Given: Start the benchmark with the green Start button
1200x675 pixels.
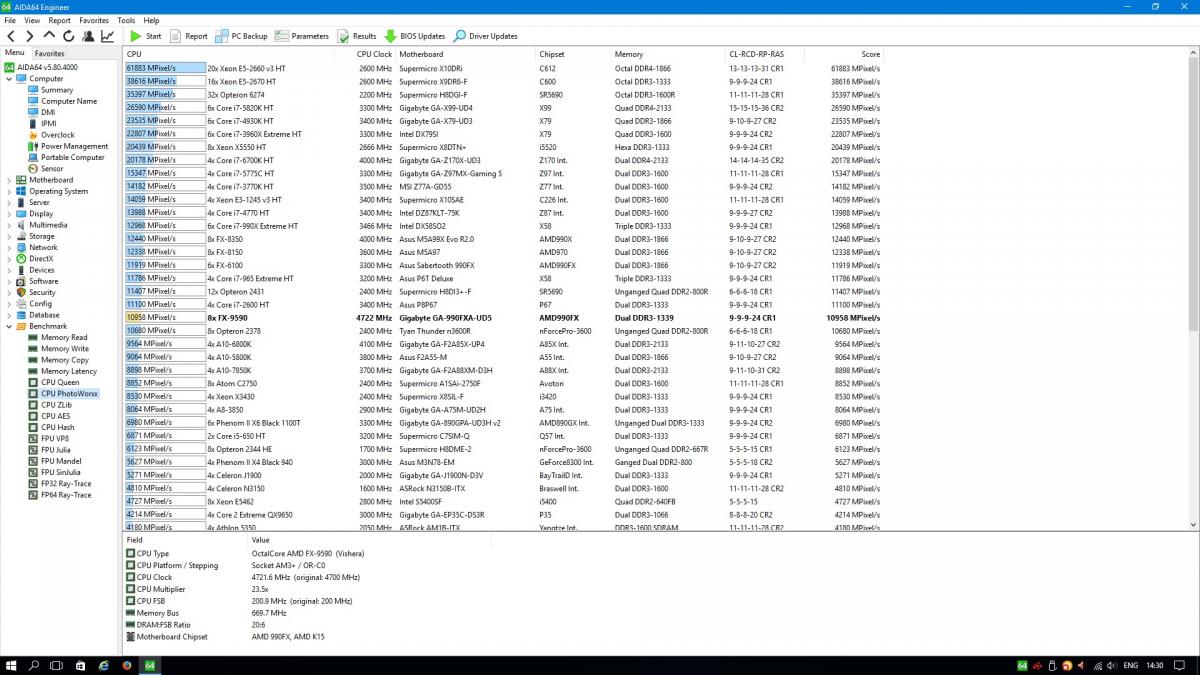Looking at the screenshot, I should [145, 36].
